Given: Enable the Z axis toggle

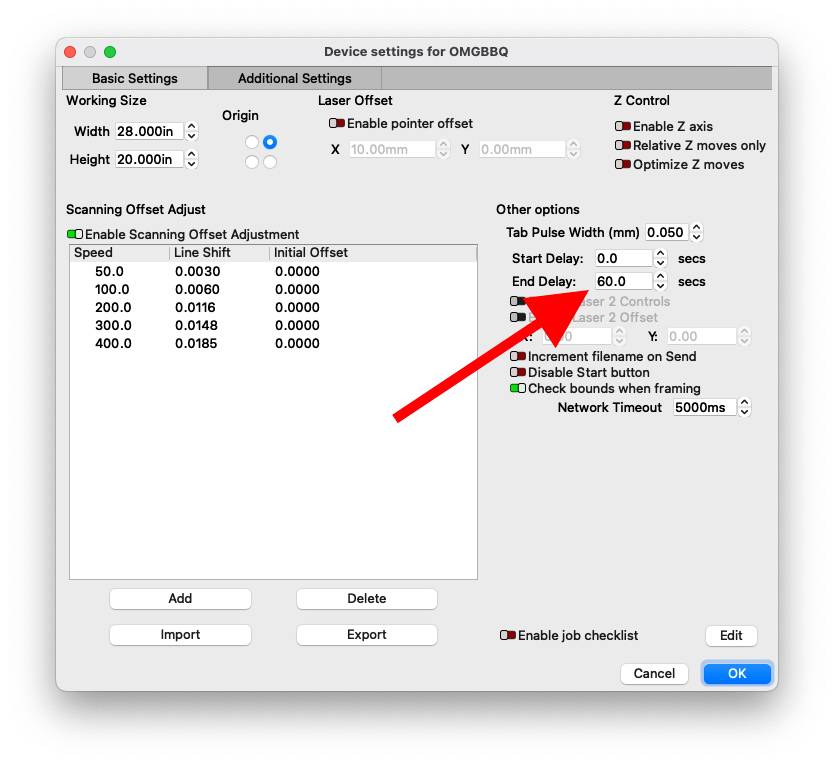Looking at the screenshot, I should 623,127.
